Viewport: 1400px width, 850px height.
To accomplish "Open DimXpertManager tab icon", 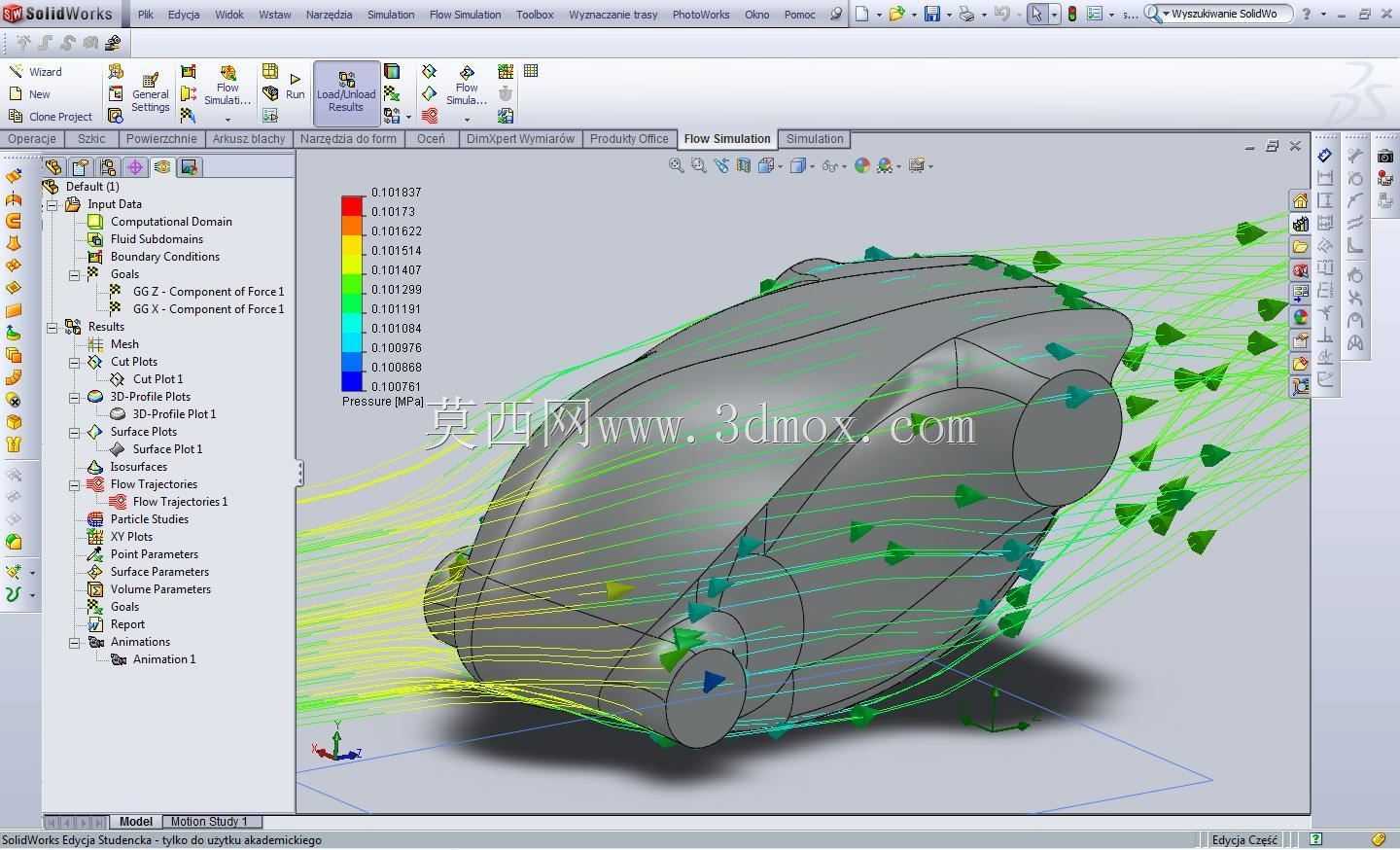I will [x=135, y=167].
